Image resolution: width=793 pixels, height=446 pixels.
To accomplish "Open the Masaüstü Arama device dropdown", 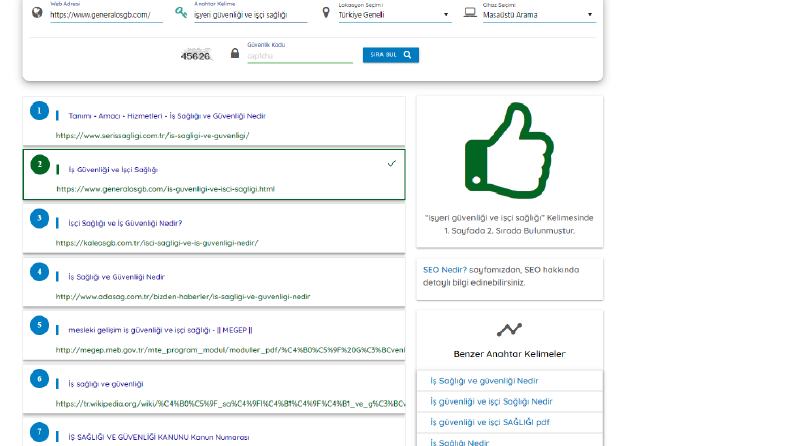I will pos(539,15).
